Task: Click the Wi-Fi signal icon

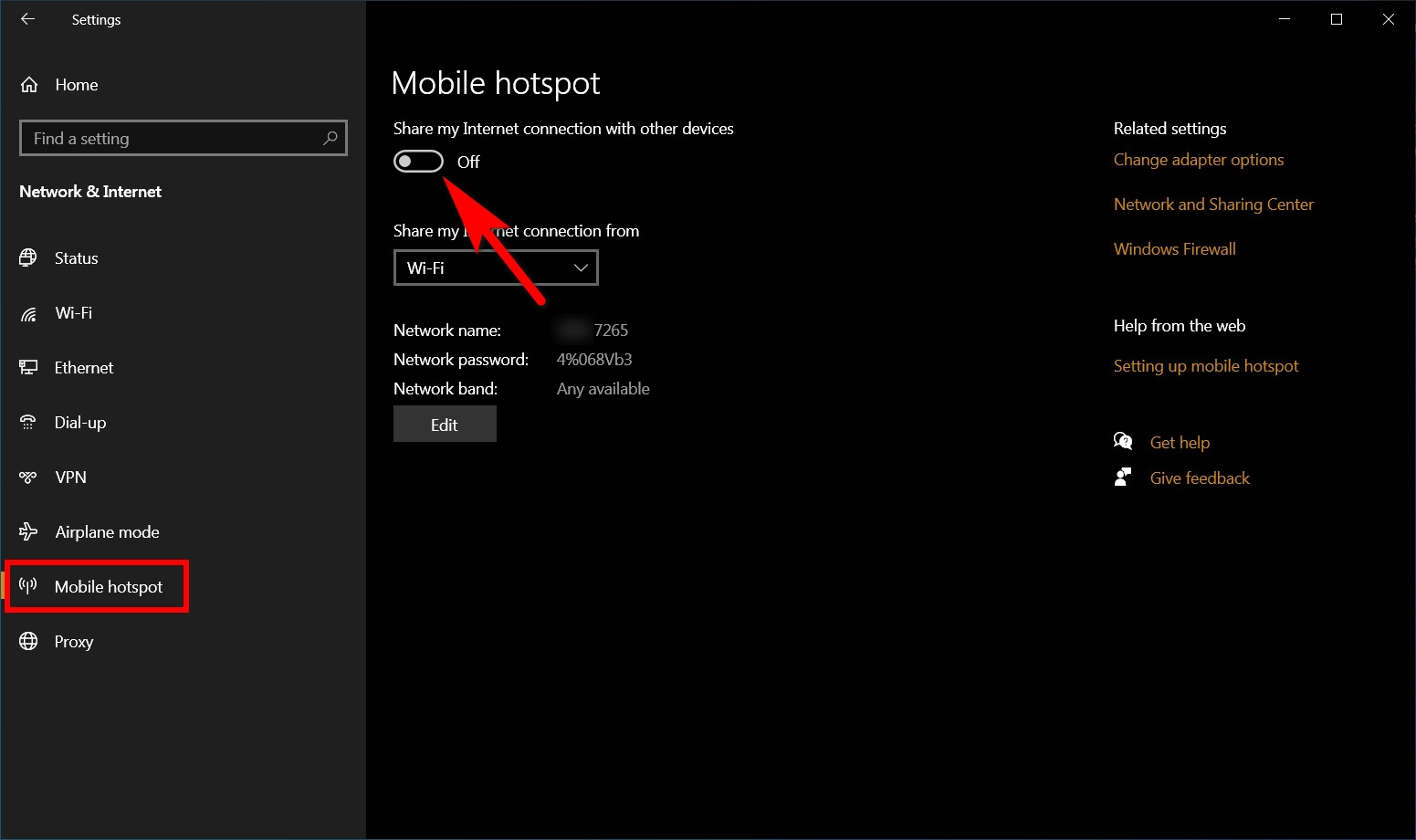Action: pyautogui.click(x=28, y=314)
